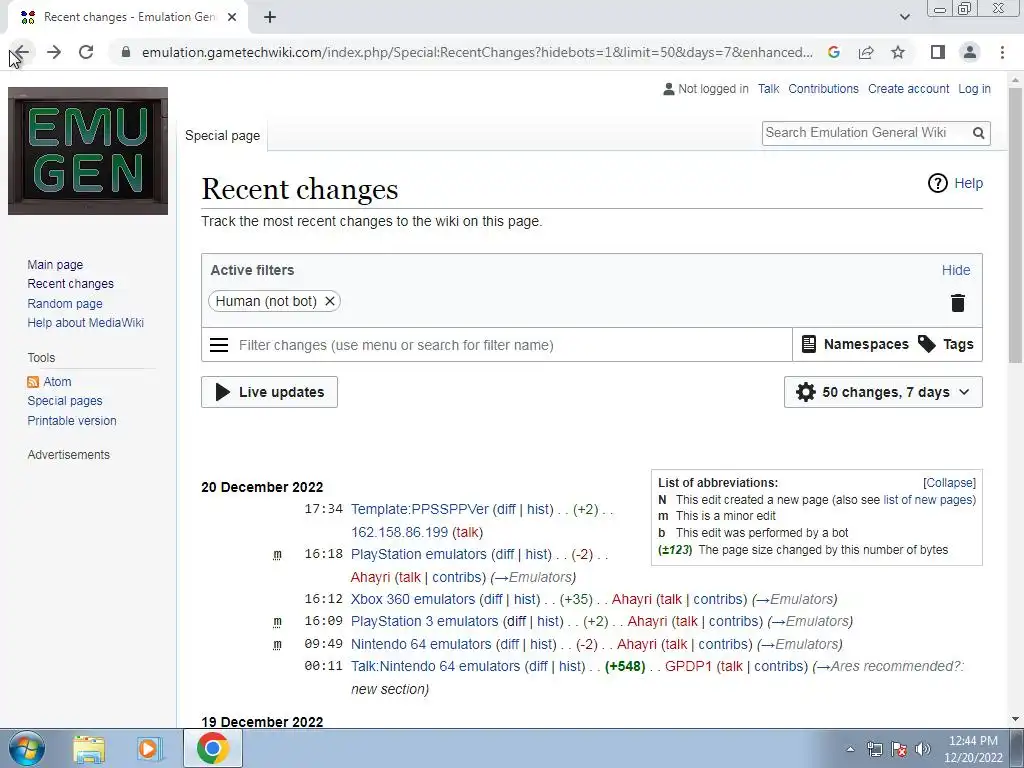Click the share page icon
The height and width of the screenshot is (768, 1024).
tap(866, 52)
